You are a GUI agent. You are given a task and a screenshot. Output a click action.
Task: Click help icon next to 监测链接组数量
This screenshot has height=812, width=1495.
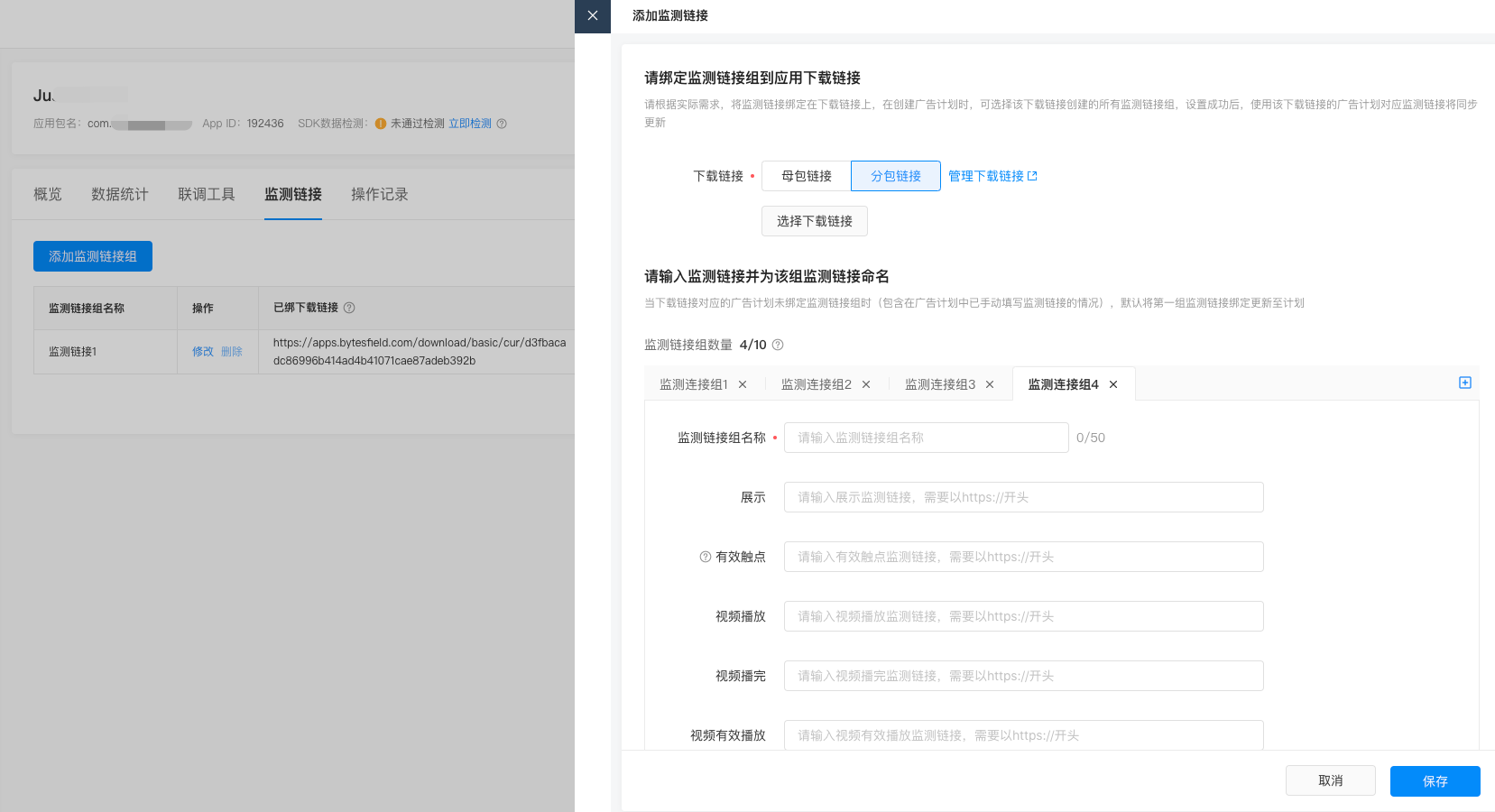pyautogui.click(x=778, y=345)
